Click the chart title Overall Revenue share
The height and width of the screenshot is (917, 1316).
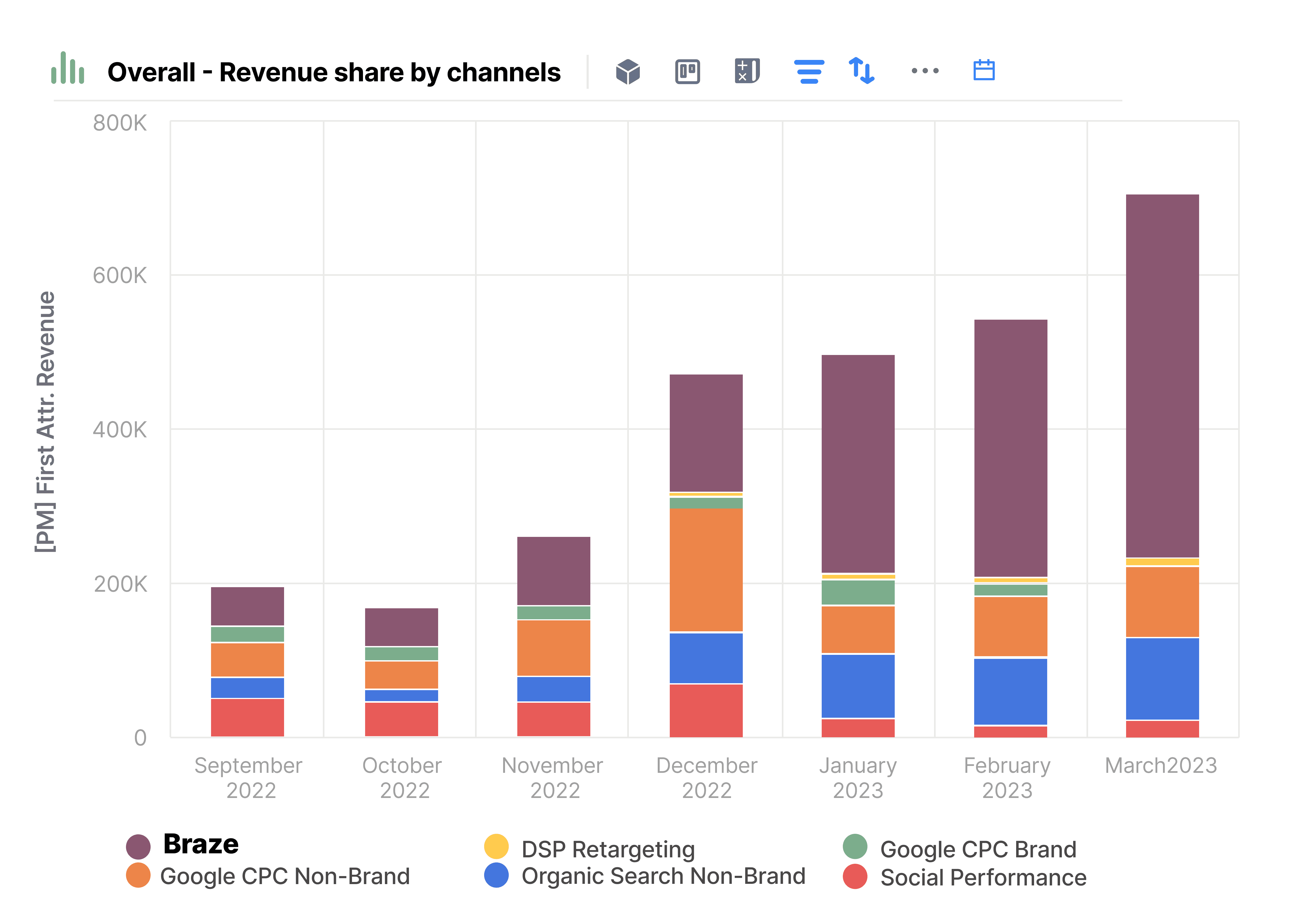pyautogui.click(x=334, y=72)
